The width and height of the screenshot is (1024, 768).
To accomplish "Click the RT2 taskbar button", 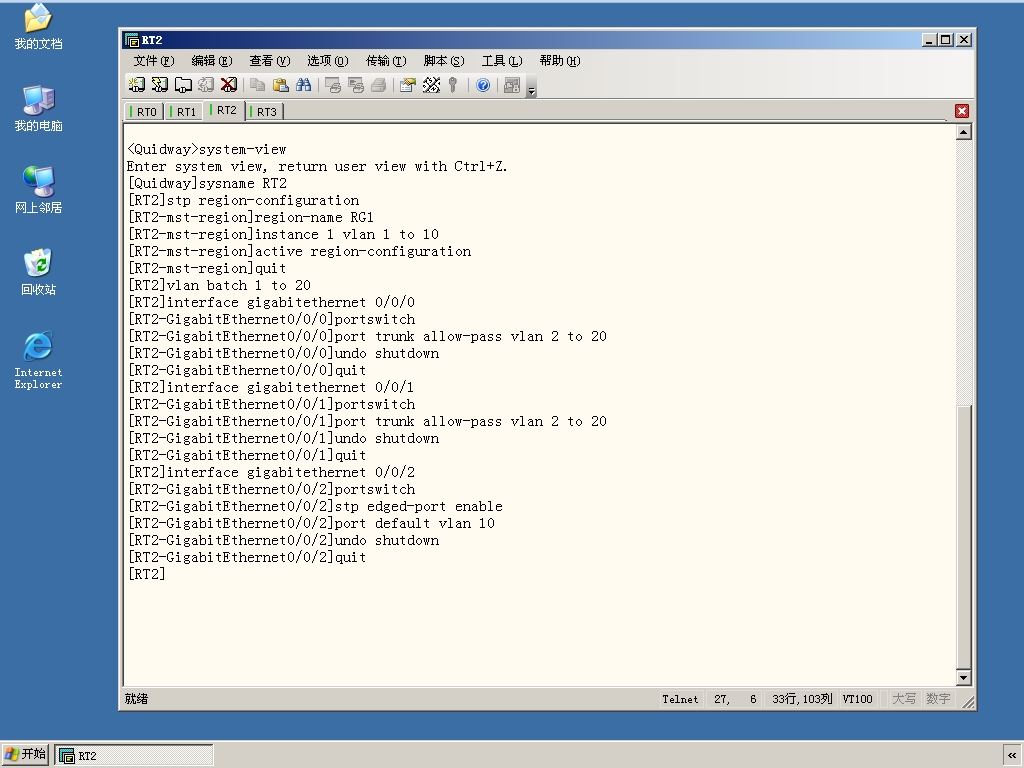I will (134, 756).
